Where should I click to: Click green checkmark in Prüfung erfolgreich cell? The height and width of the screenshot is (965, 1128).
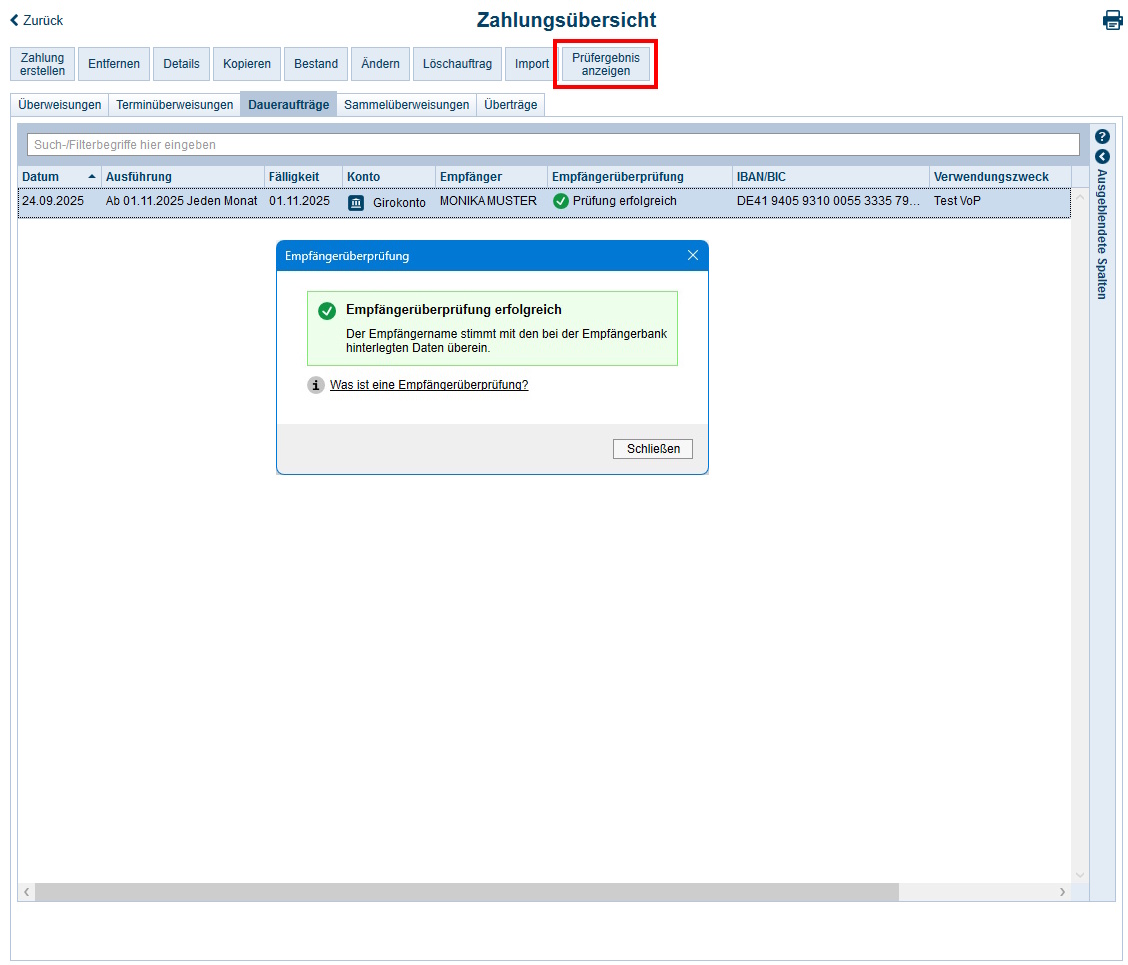pyautogui.click(x=561, y=201)
